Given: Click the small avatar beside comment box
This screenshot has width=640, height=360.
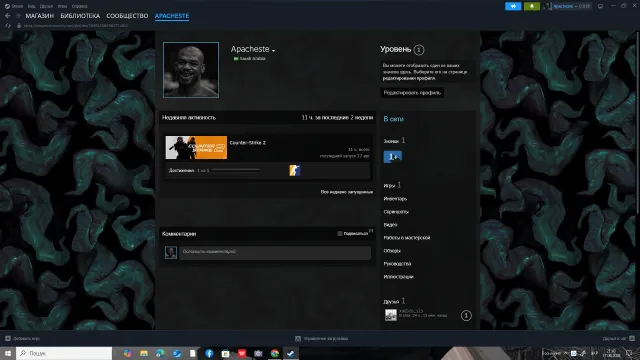Looking at the screenshot, I should coord(171,252).
